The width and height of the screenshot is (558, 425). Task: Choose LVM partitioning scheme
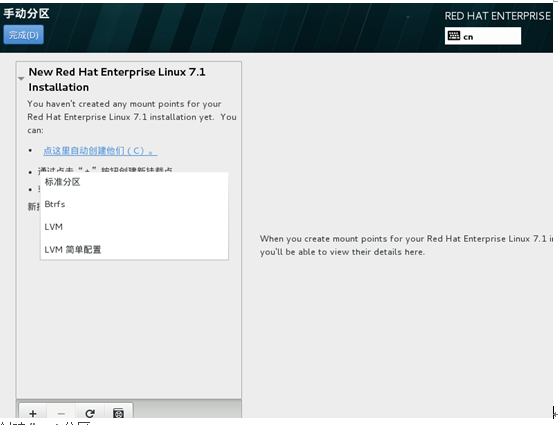pyautogui.click(x=134, y=227)
